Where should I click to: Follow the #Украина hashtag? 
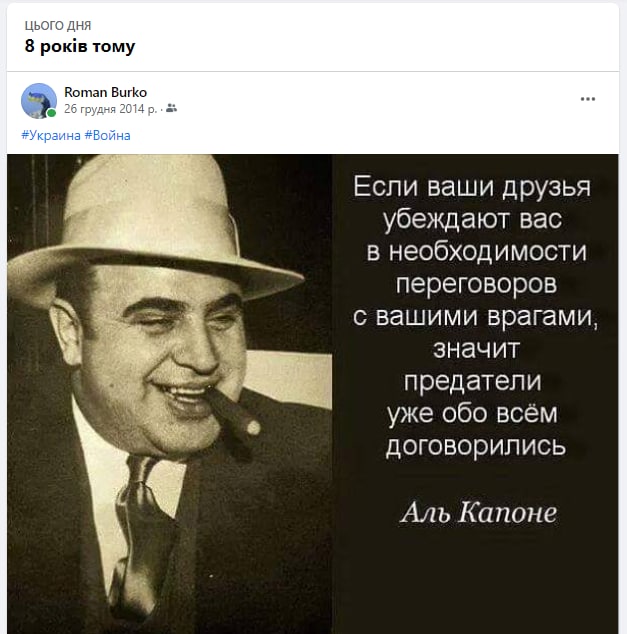51,135
